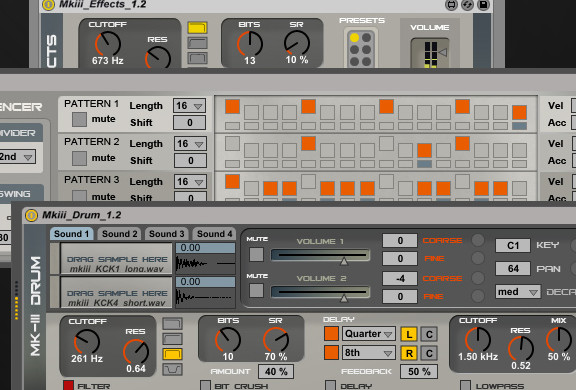Click the Drum SR knob showing 70 %

point(276,340)
